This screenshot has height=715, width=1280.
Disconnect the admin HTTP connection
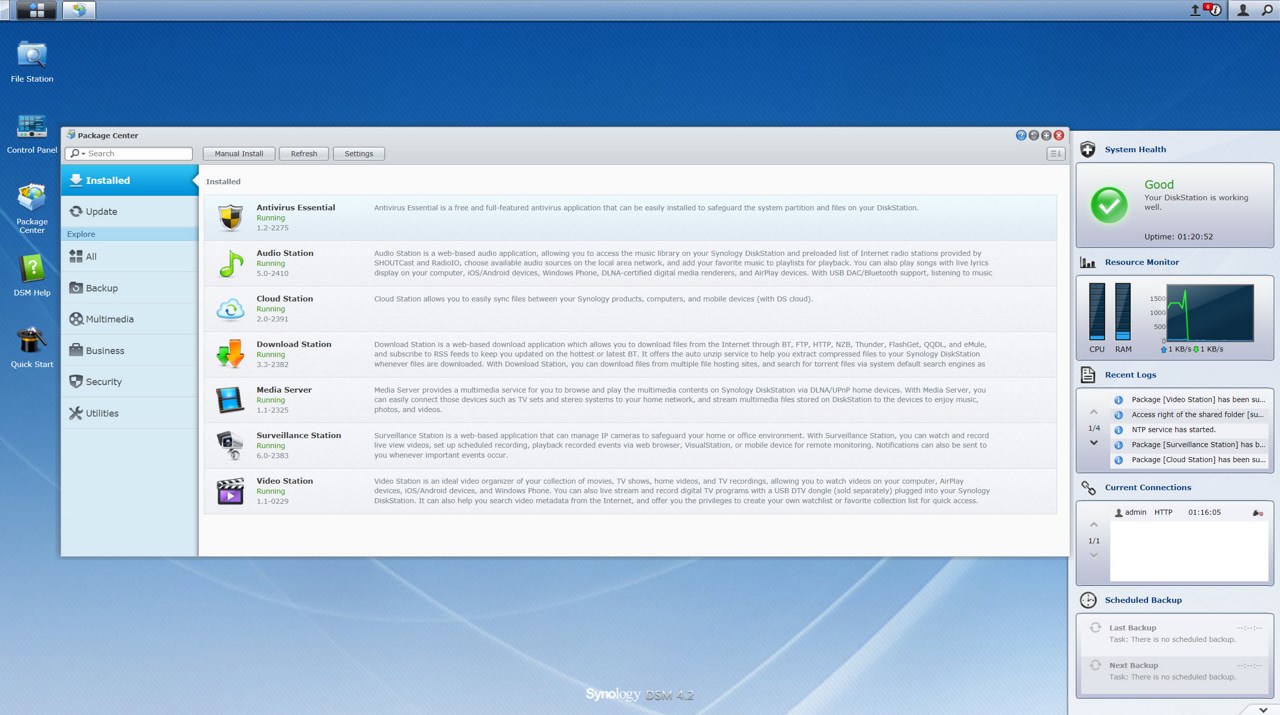click(1257, 513)
